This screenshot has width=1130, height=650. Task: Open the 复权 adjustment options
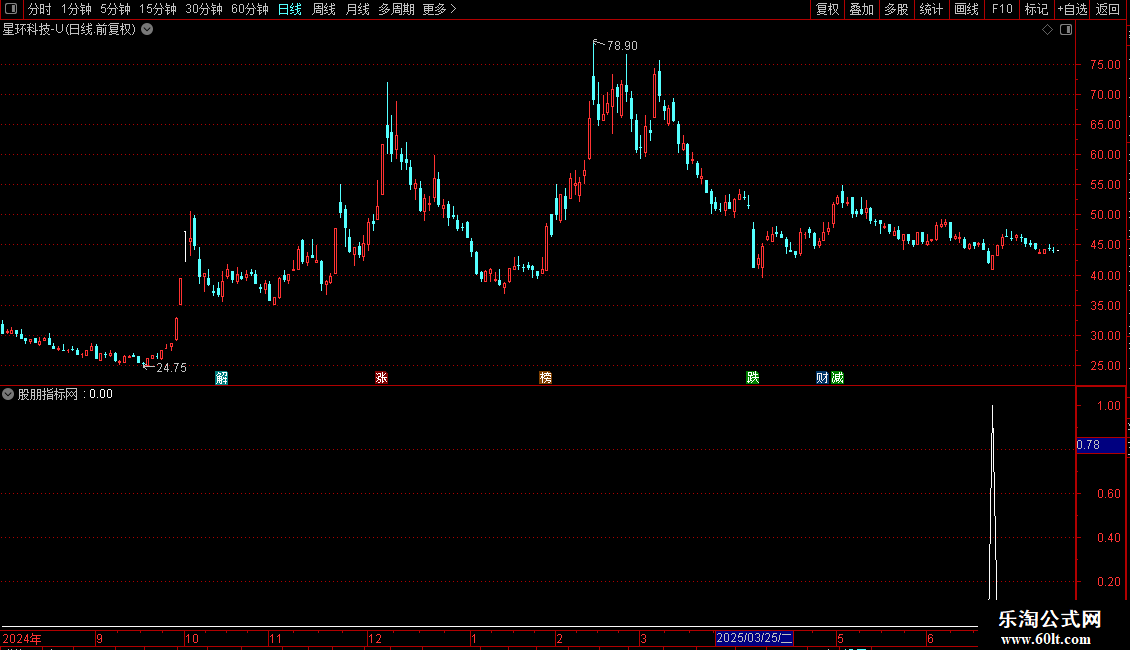pos(827,9)
